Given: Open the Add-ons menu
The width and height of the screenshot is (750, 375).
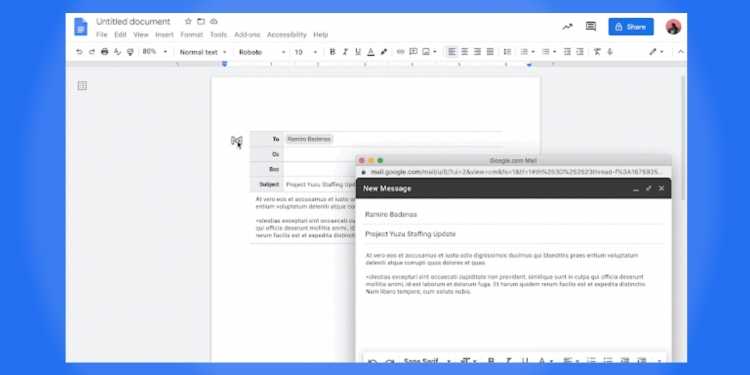Looking at the screenshot, I should pyautogui.click(x=247, y=35).
